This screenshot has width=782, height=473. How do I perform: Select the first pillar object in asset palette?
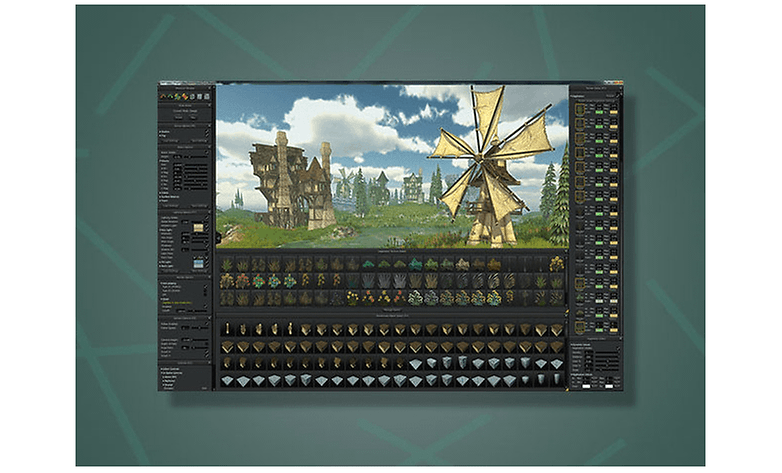click(227, 329)
